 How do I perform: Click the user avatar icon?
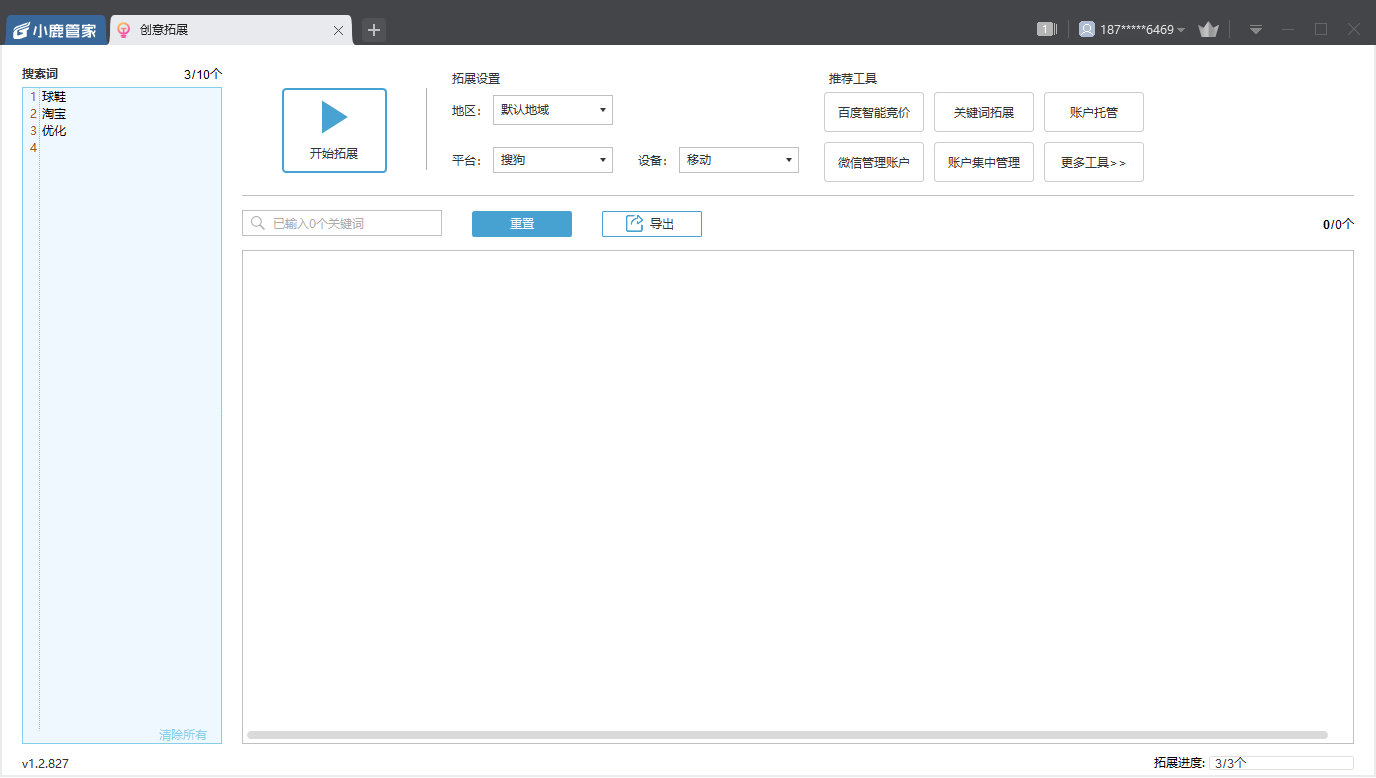pos(1087,30)
